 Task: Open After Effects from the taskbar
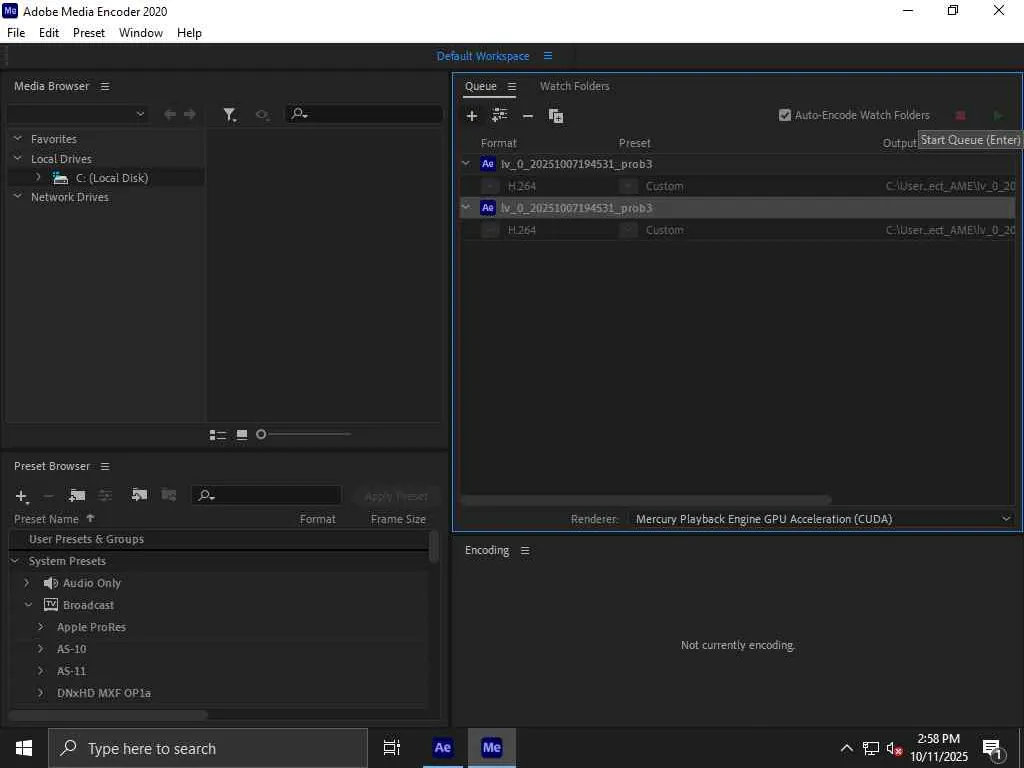point(442,748)
